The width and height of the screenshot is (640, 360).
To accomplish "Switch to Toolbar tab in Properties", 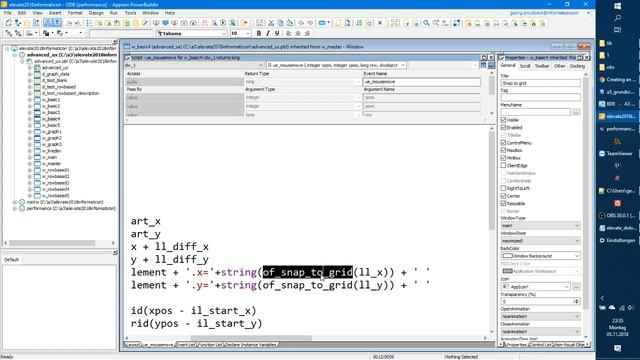I will 542,66.
